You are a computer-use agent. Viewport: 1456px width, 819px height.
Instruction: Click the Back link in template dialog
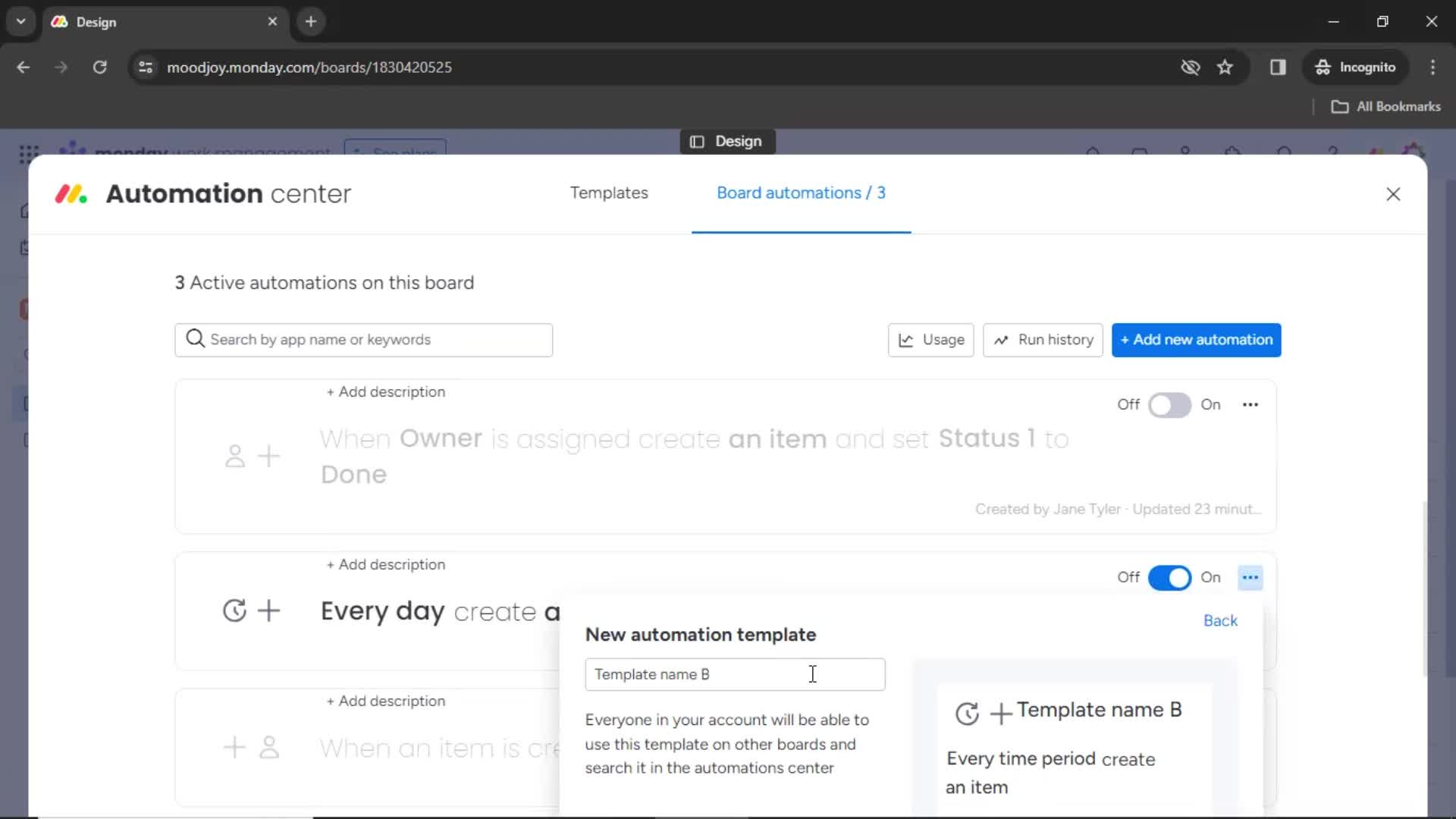(x=1221, y=620)
